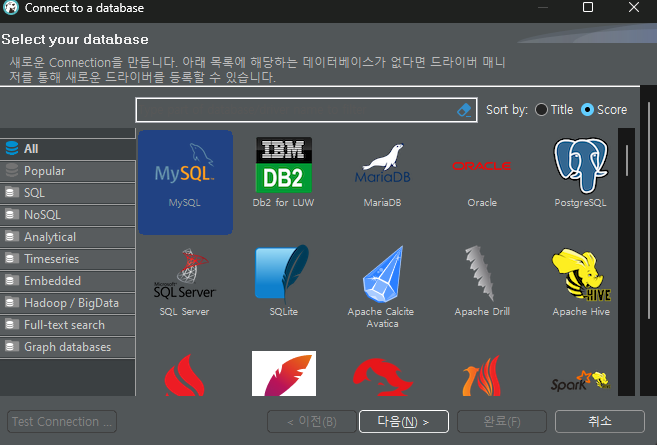Sort the list by Score
657x445 pixels.
coord(604,110)
